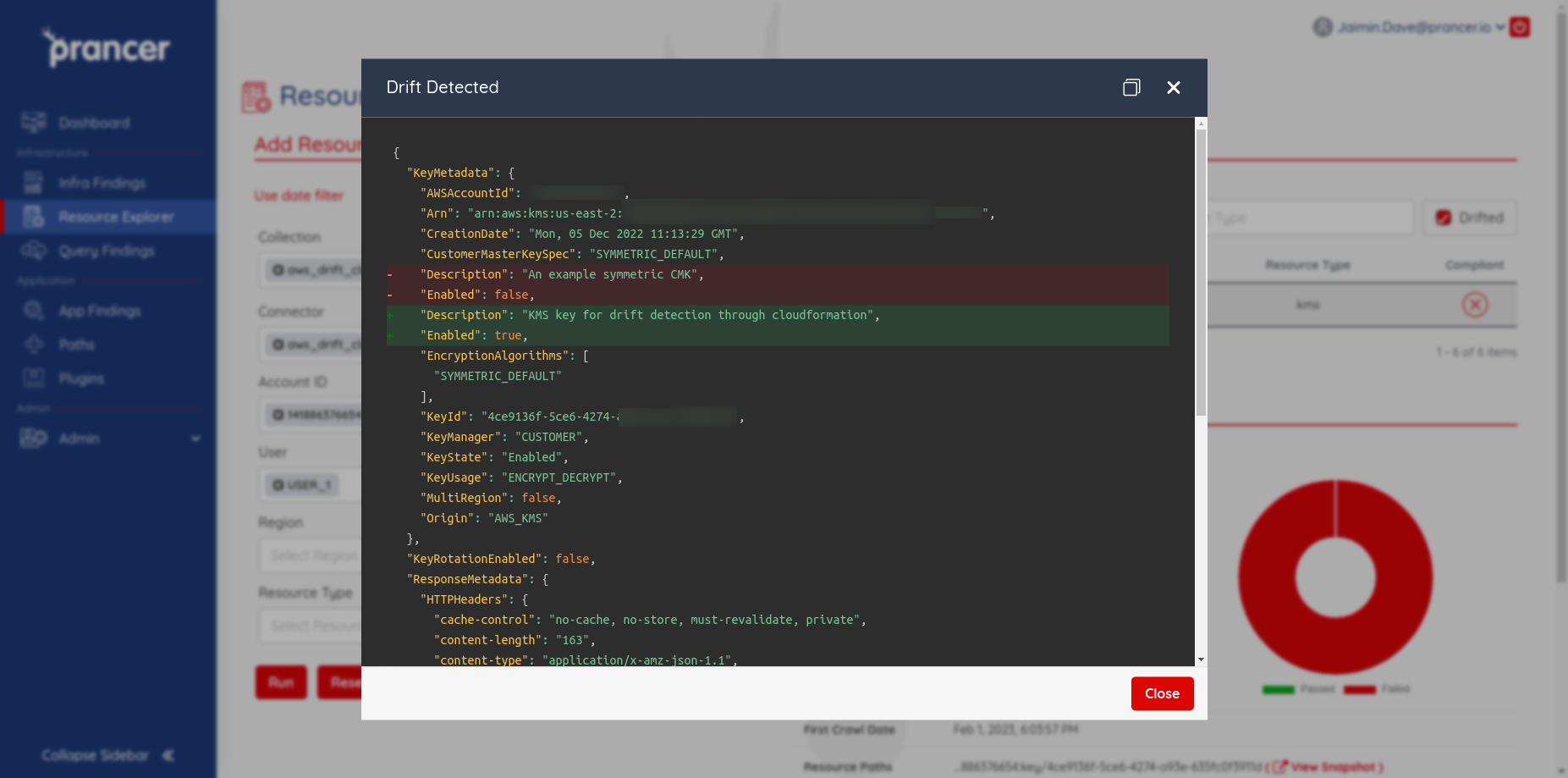
Task: Expand the Admin menu chevron
Action: point(195,439)
